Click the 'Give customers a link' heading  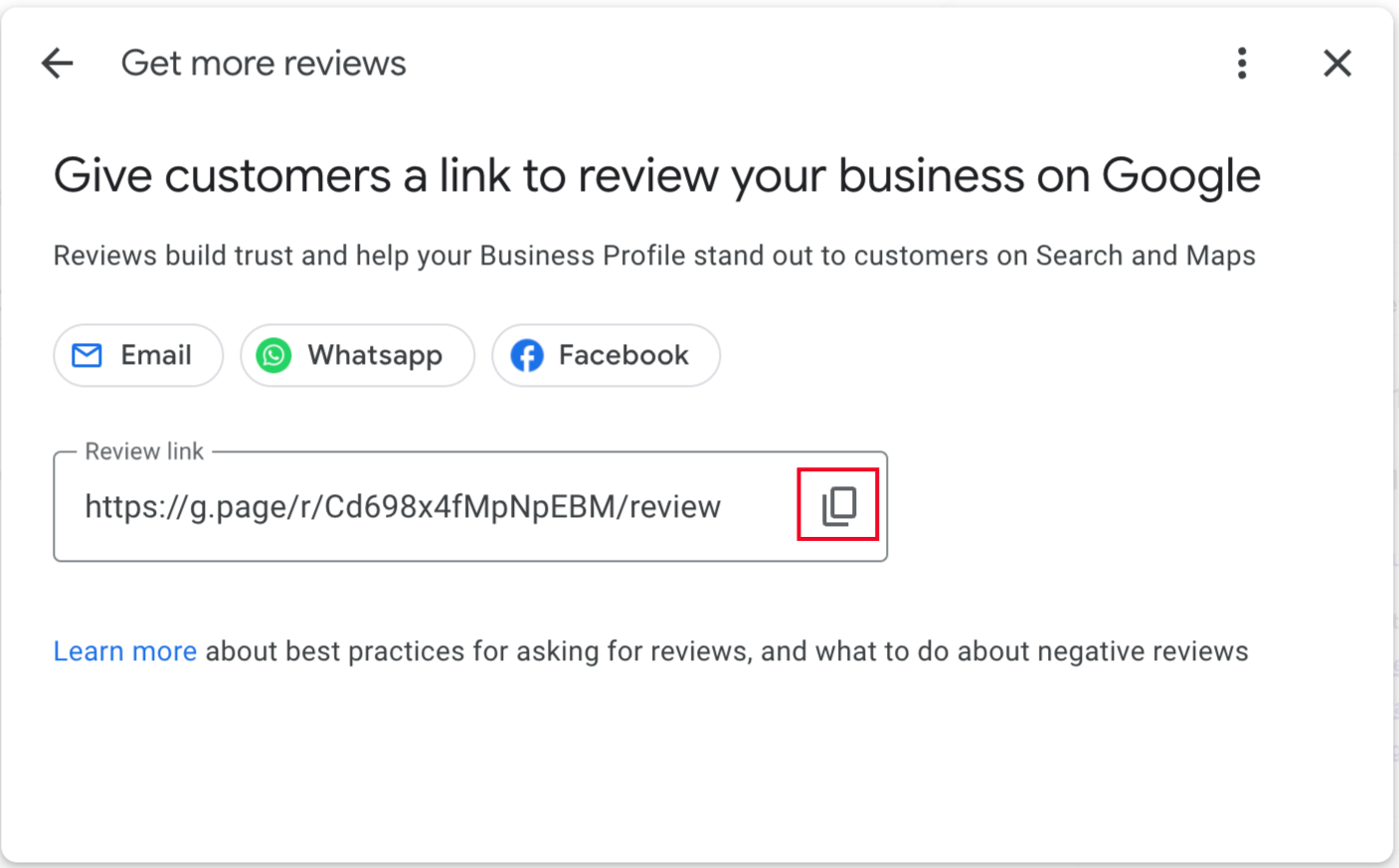click(x=656, y=177)
